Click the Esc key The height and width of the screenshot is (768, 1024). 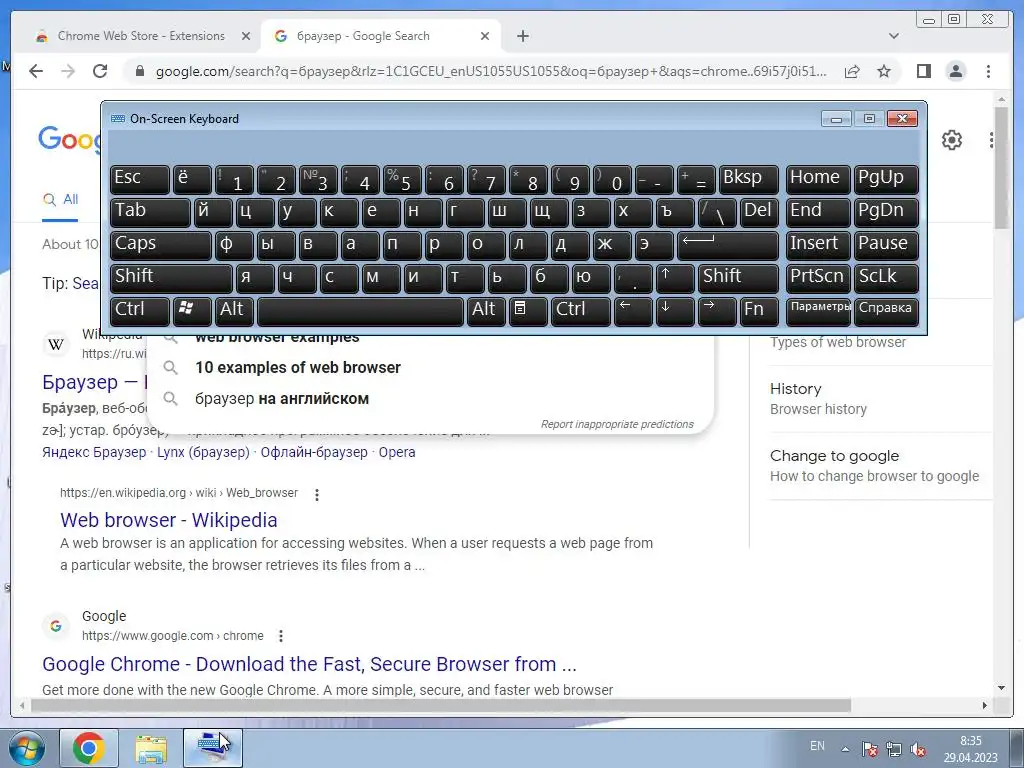(x=139, y=178)
